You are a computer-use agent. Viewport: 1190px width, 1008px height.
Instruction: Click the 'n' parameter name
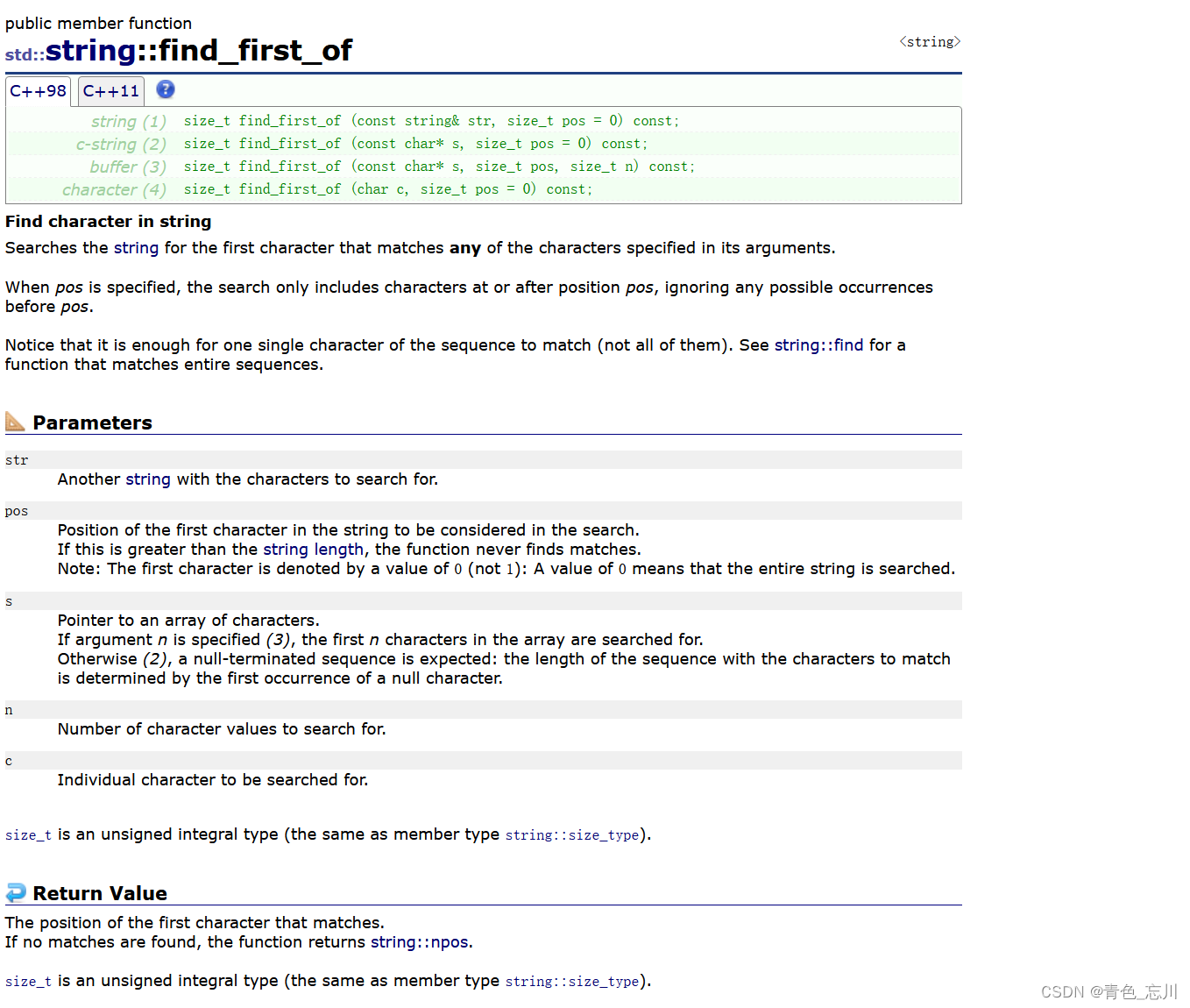click(x=9, y=710)
